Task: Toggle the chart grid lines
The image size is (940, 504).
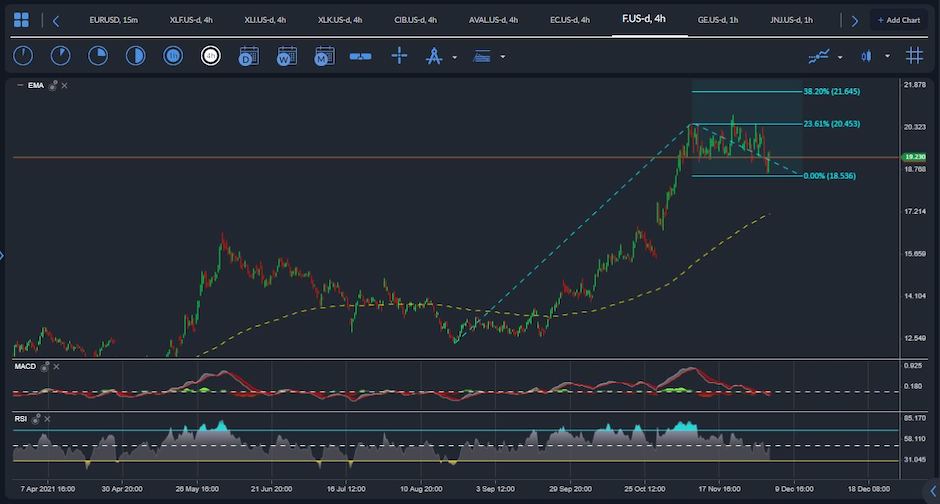Action: click(x=914, y=56)
